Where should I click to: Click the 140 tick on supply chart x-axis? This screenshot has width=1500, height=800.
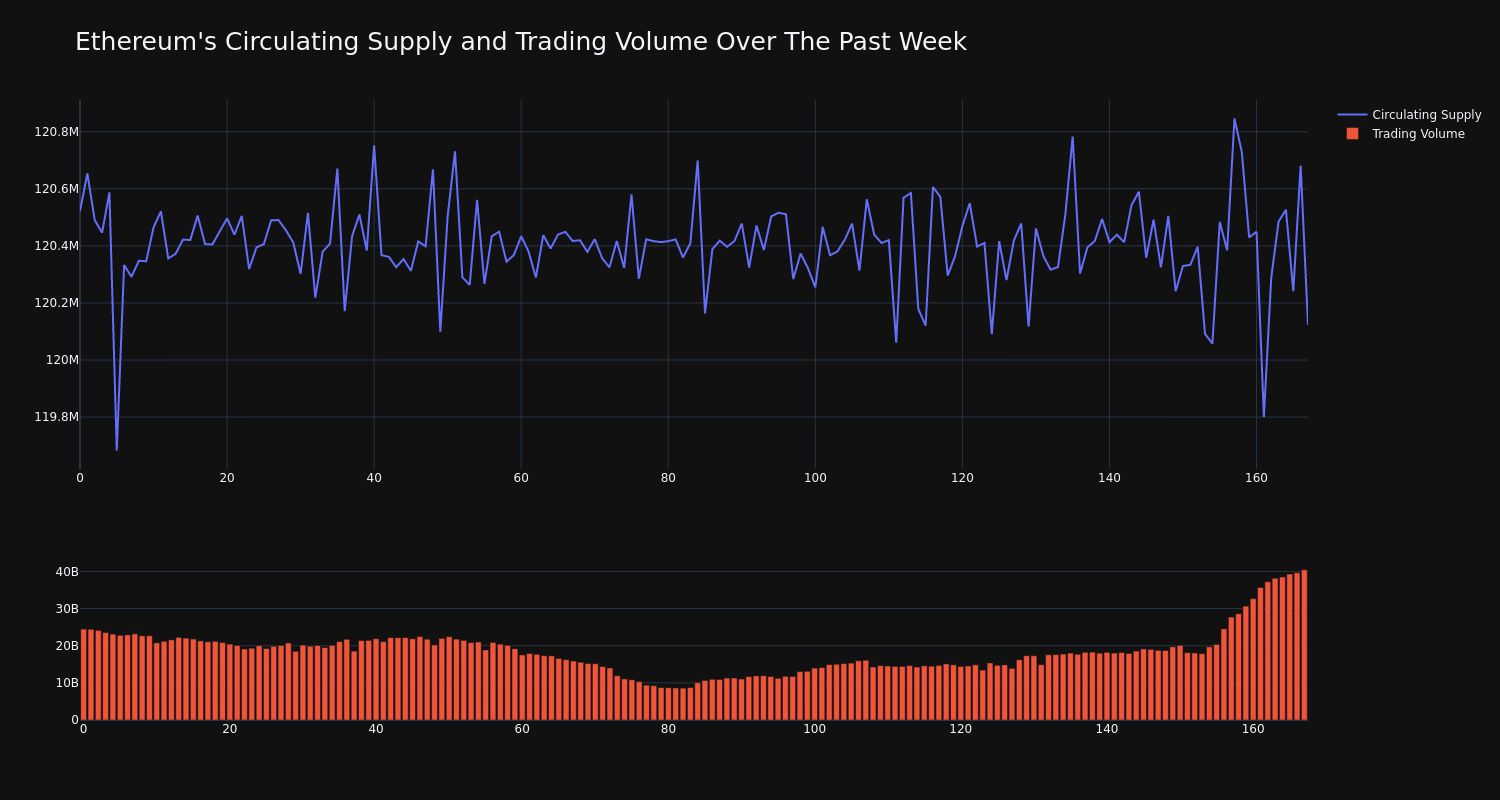coord(1109,478)
